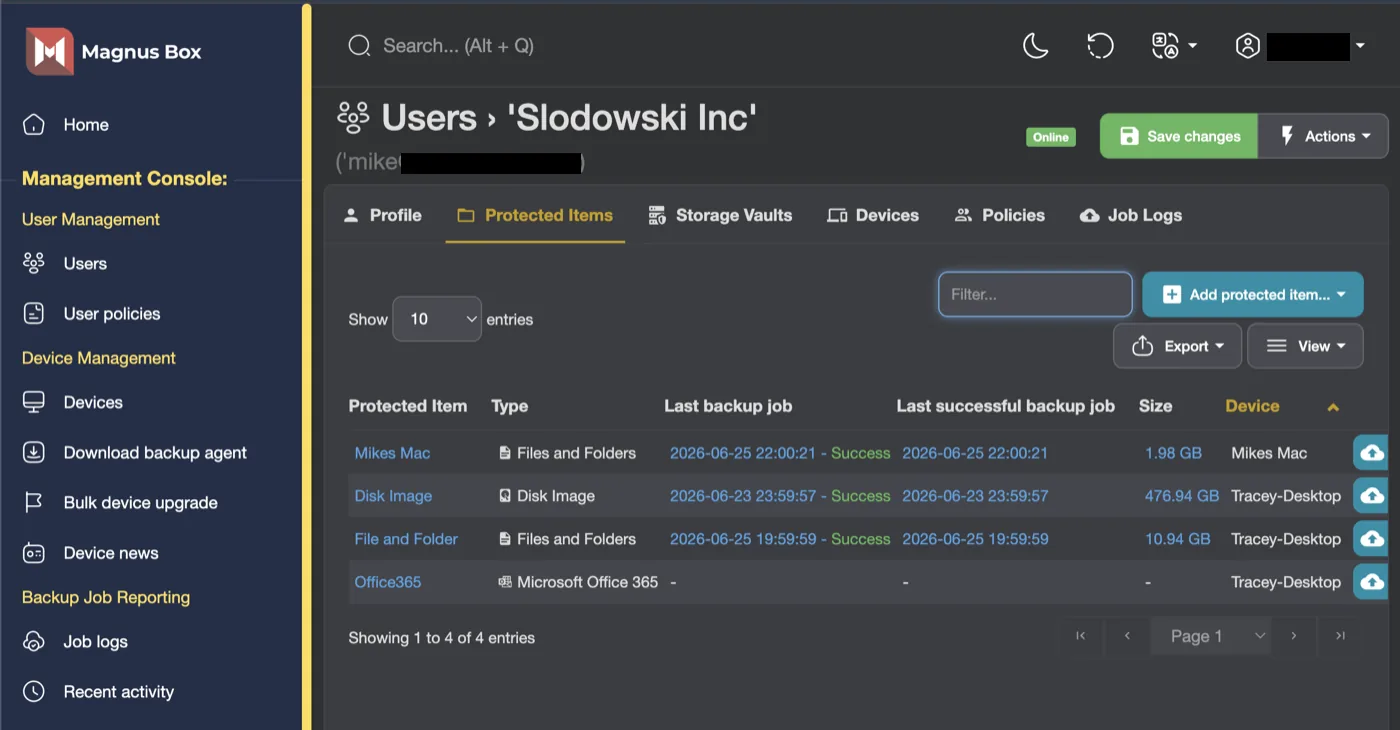Open the Disk Image protected item
The height and width of the screenshot is (730, 1400).
pos(393,496)
